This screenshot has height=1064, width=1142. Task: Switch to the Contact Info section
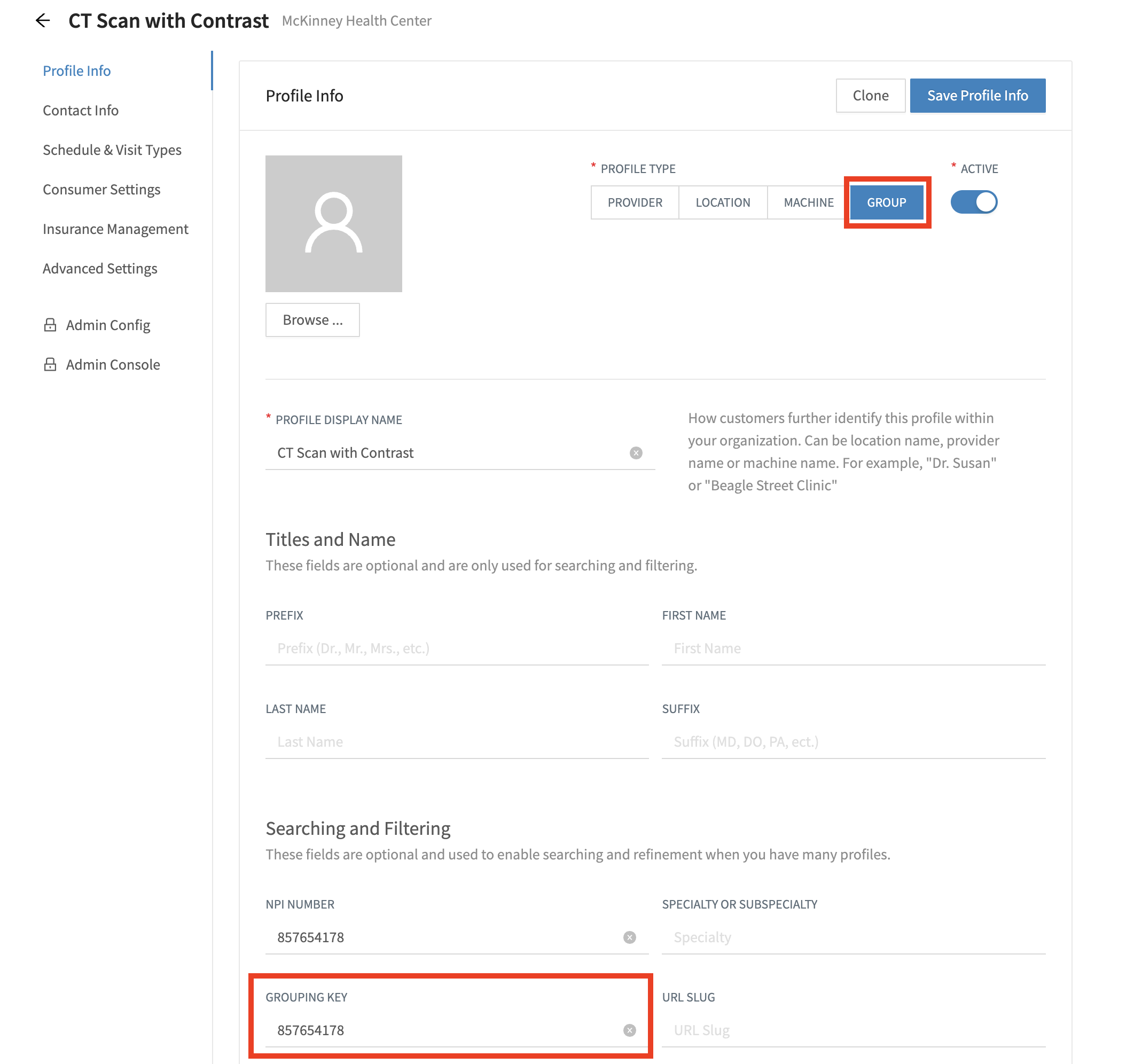pos(81,111)
